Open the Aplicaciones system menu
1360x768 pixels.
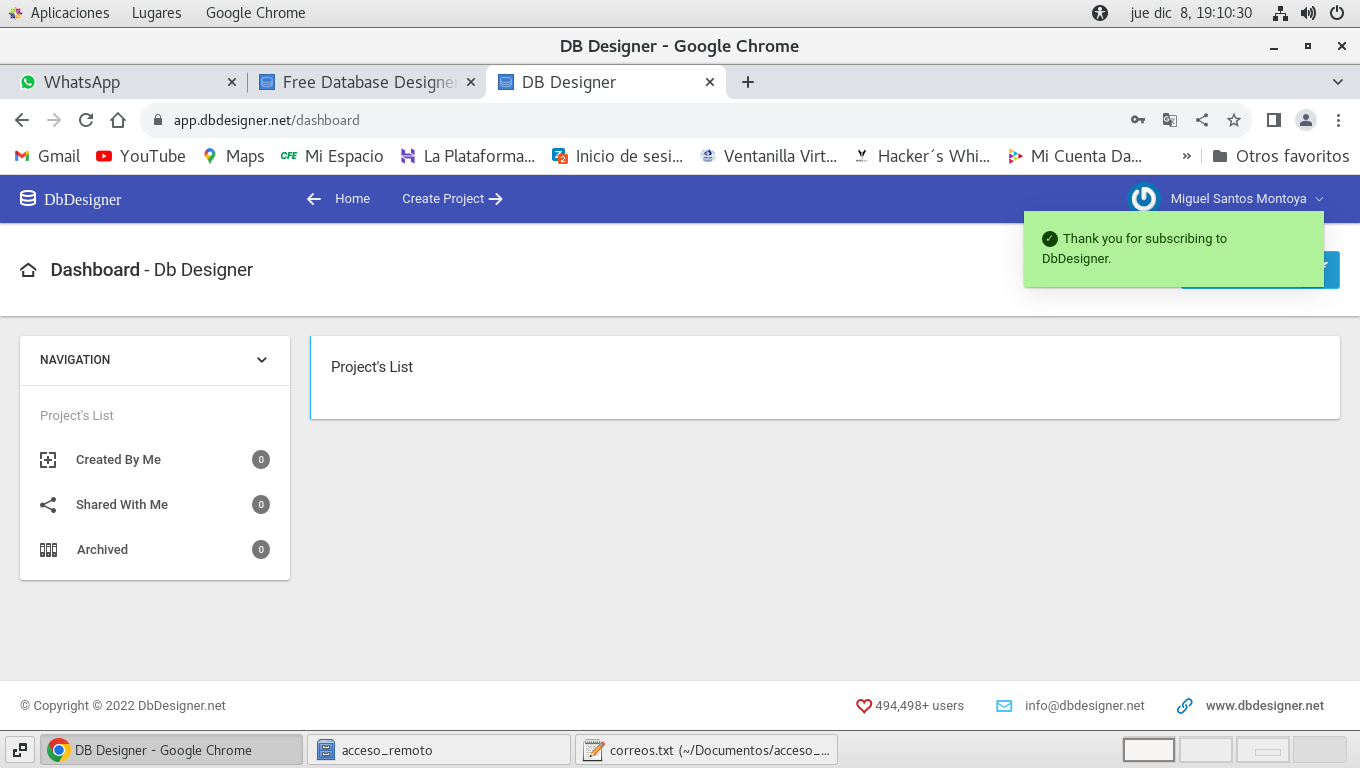pyautogui.click(x=60, y=13)
